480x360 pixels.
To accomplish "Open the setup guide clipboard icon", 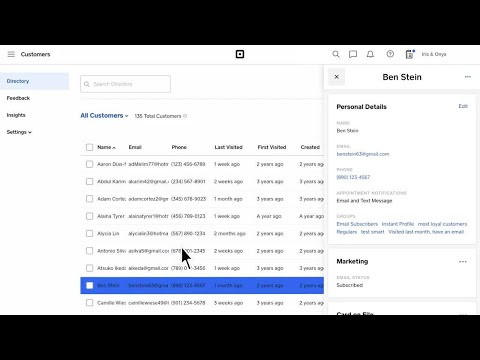I will tap(410, 54).
